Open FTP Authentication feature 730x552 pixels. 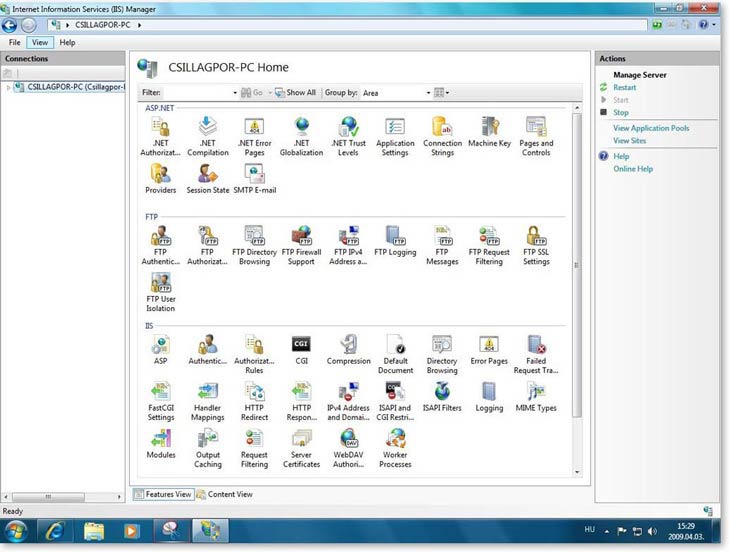161,245
